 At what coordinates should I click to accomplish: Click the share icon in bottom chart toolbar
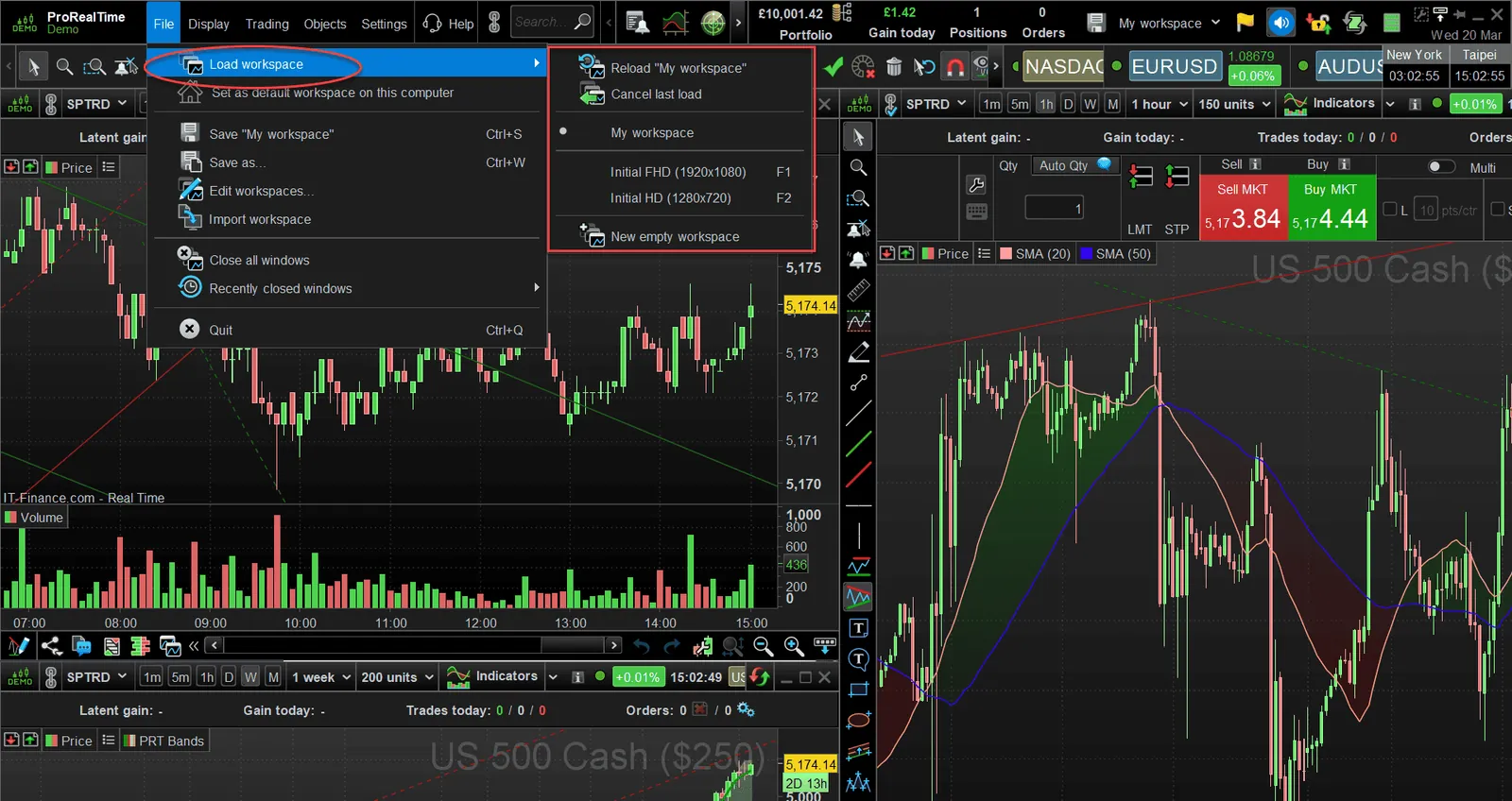(x=51, y=646)
